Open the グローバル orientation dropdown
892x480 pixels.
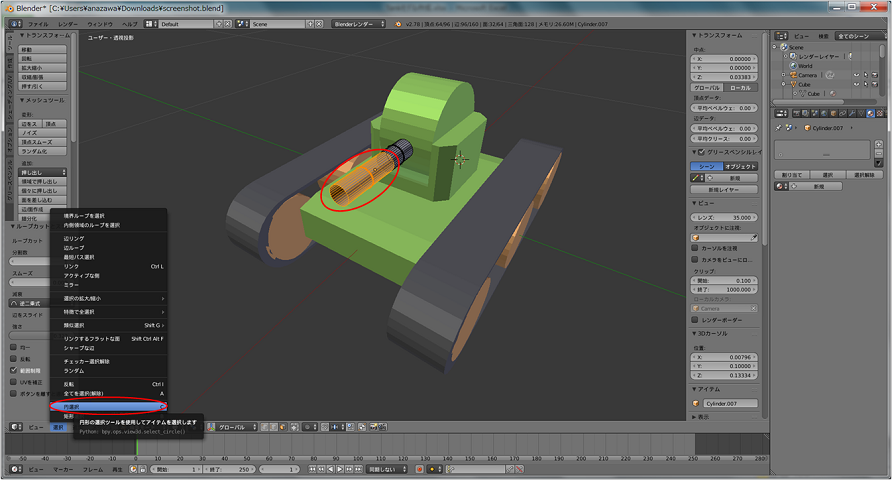click(x=236, y=427)
